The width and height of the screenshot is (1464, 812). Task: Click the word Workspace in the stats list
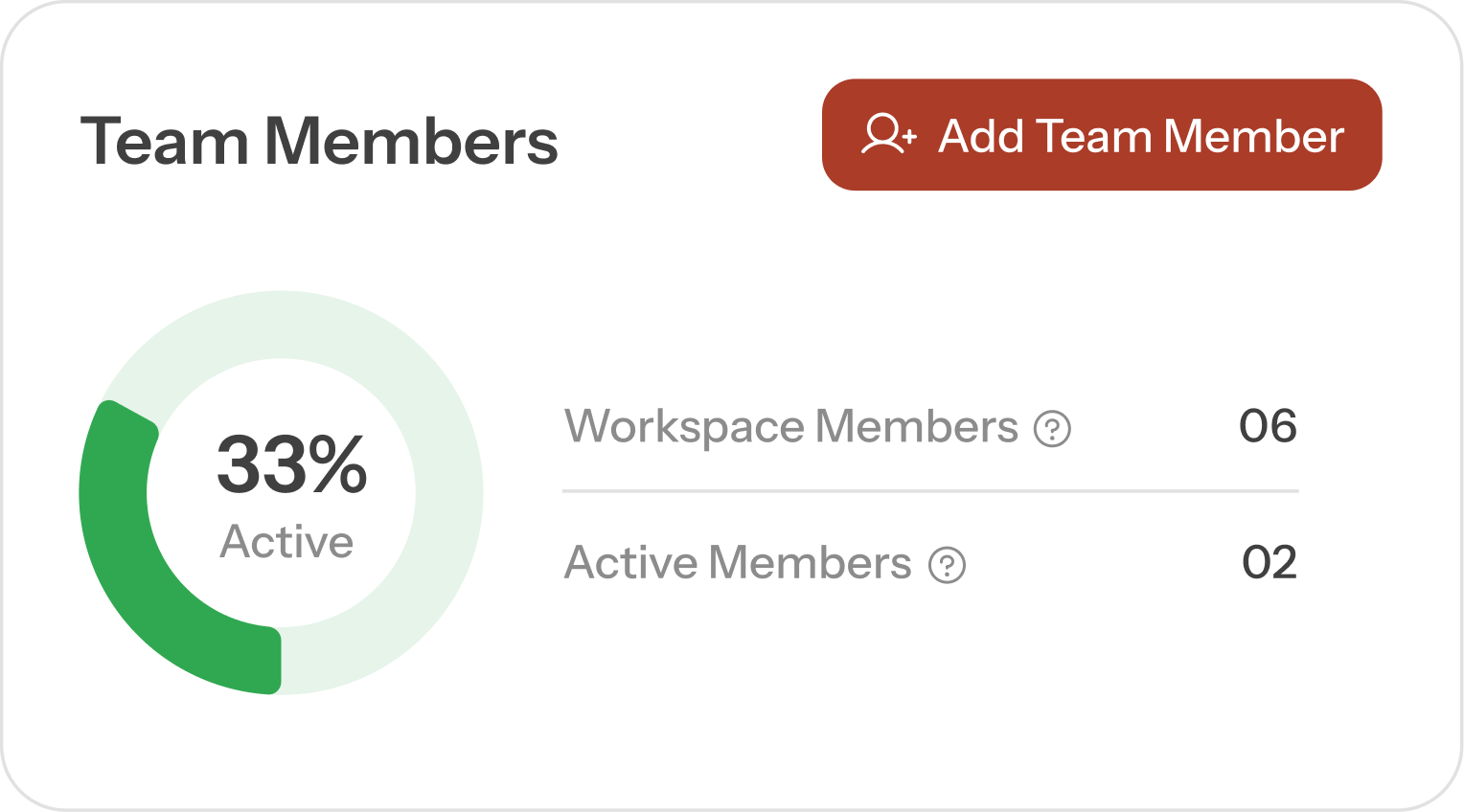coord(684,427)
